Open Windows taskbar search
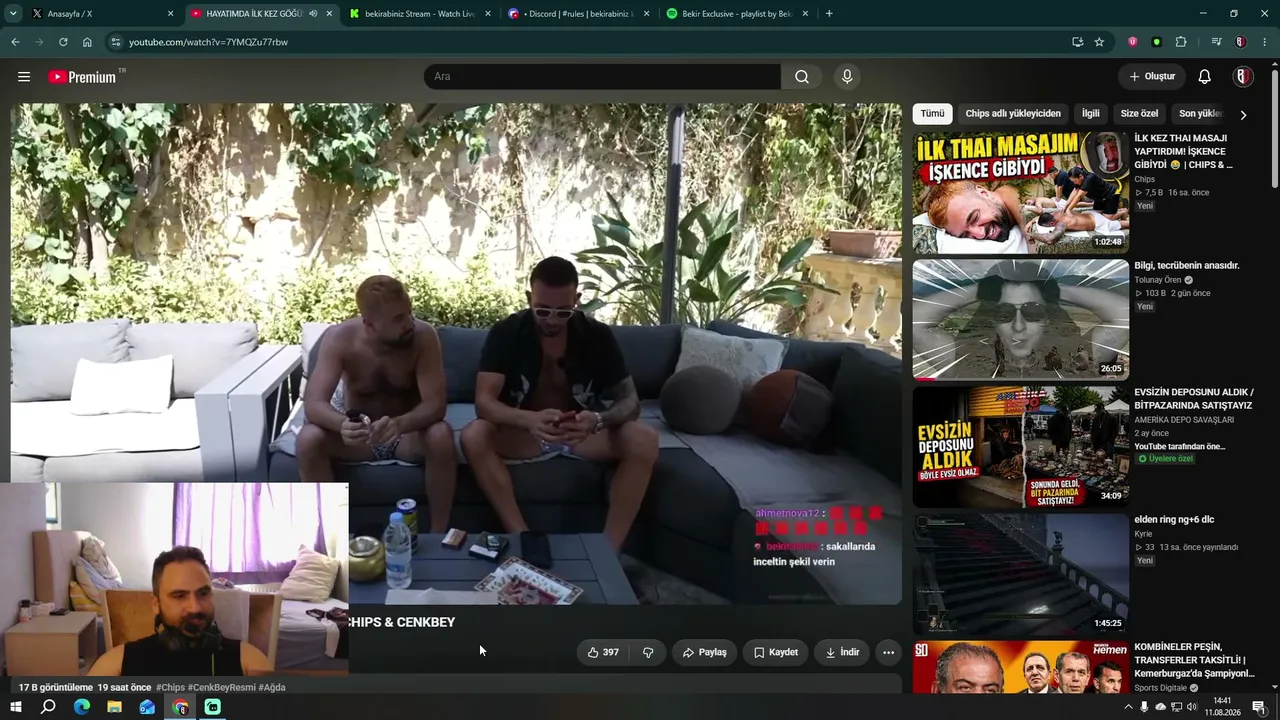 pyautogui.click(x=48, y=707)
